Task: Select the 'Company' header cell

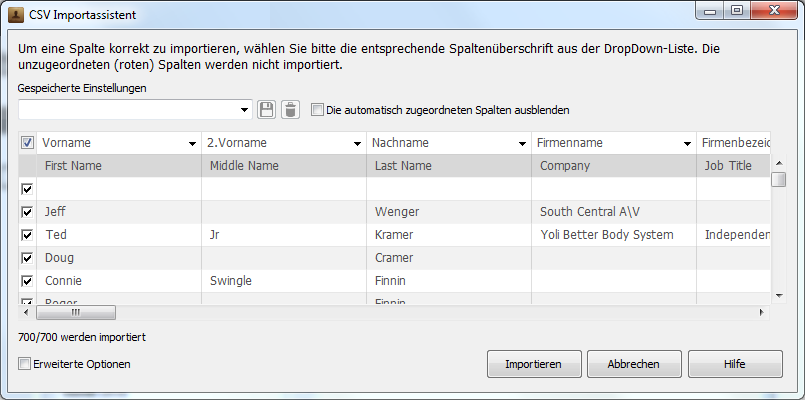Action: pyautogui.click(x=614, y=166)
